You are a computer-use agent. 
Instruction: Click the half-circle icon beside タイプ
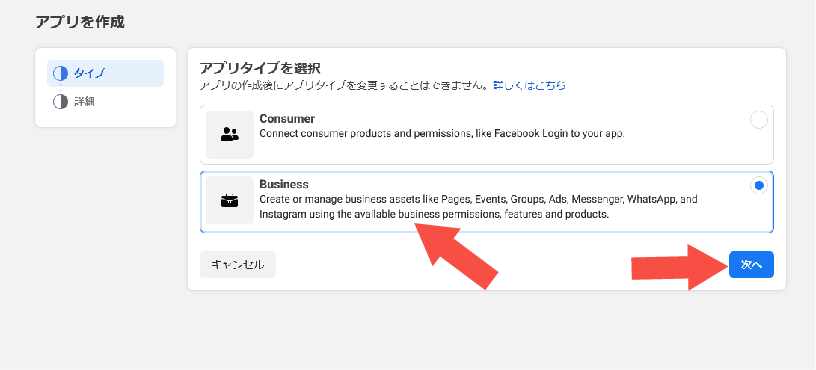coord(60,73)
